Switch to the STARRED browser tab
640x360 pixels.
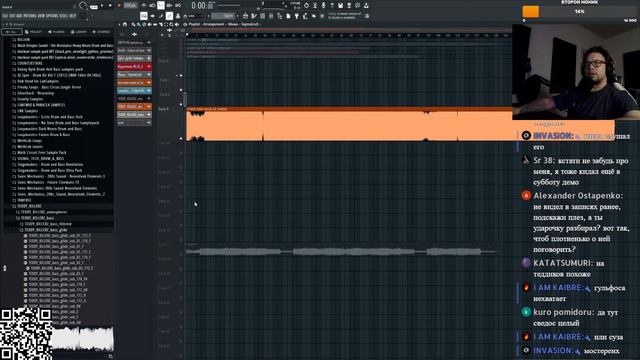[x=101, y=32]
